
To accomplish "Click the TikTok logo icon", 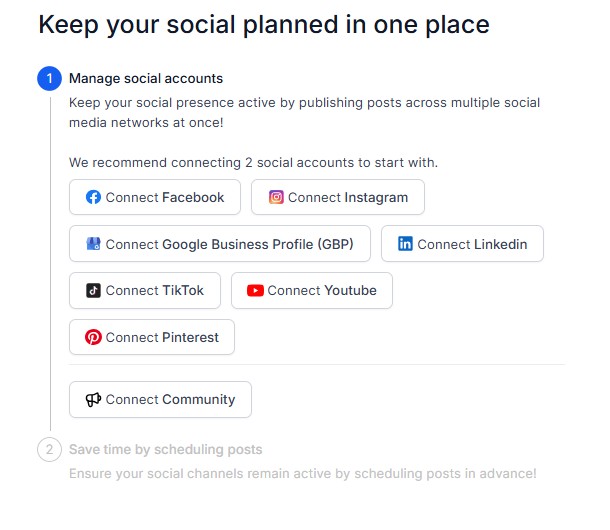I will [93, 290].
